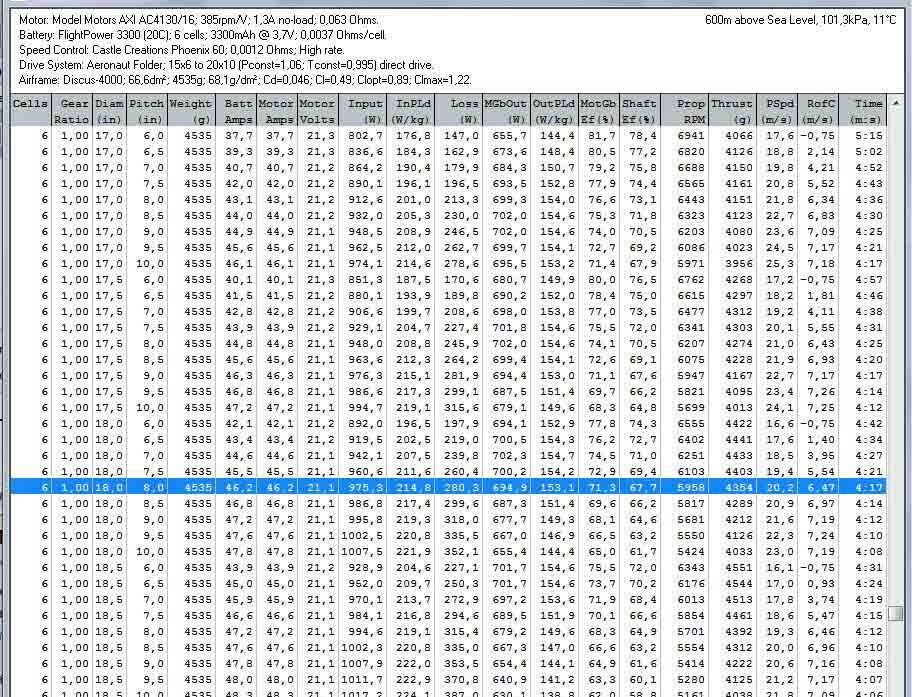
Task: Click the Input (W) column header
Action: point(364,110)
